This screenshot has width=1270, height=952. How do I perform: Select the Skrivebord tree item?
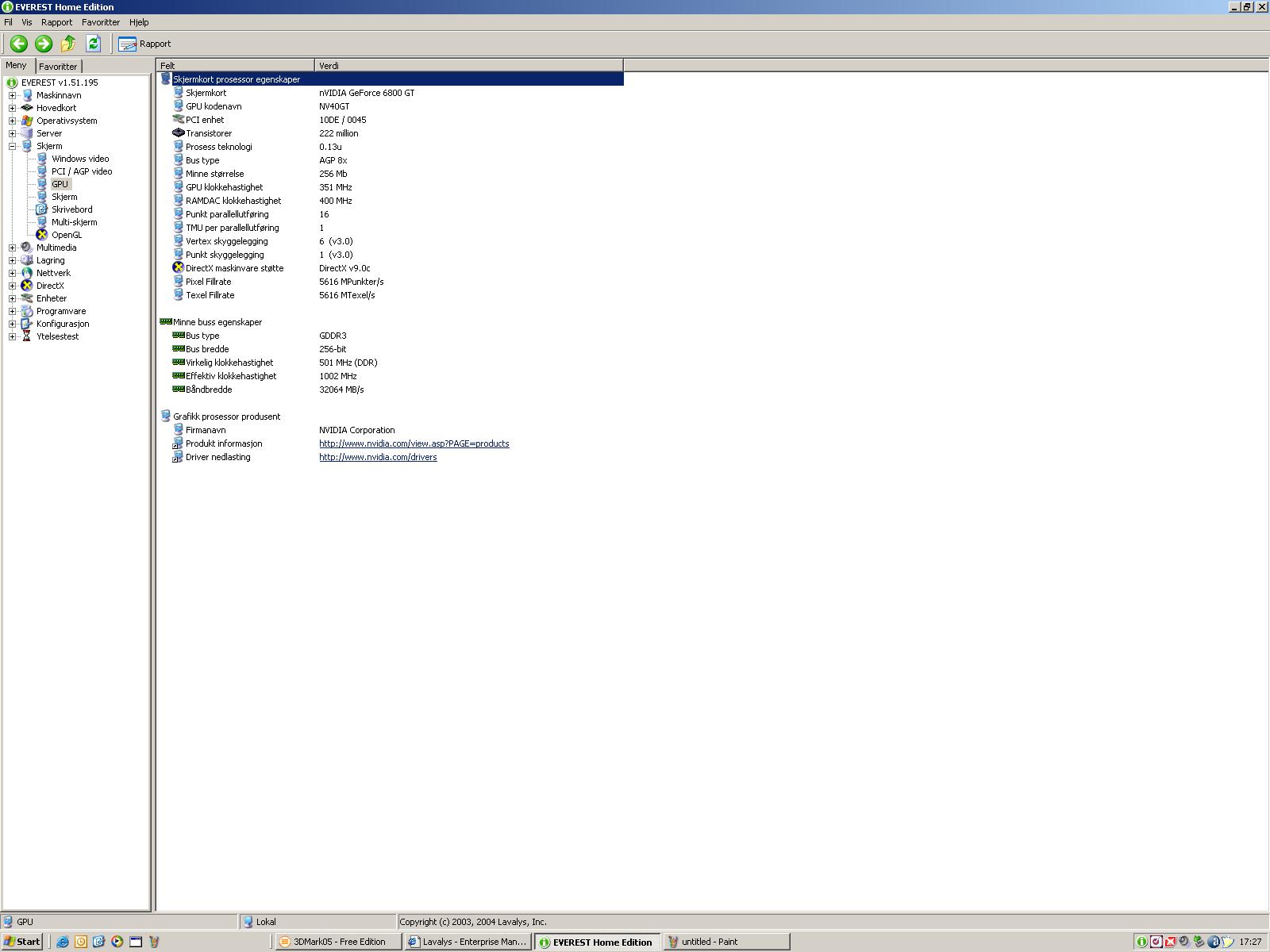tap(71, 209)
